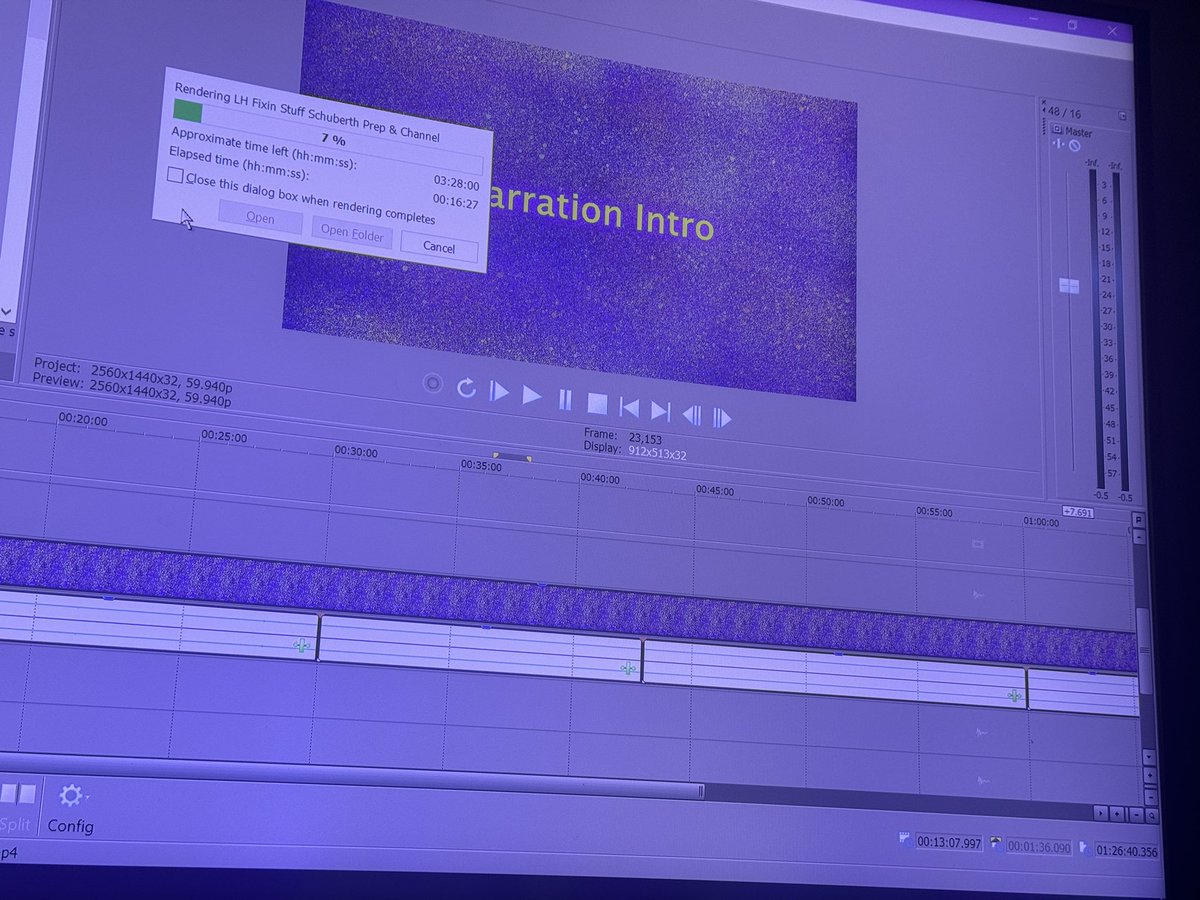The width and height of the screenshot is (1200, 900).
Task: Click vertical scrollbar down arrow
Action: tap(1150, 759)
